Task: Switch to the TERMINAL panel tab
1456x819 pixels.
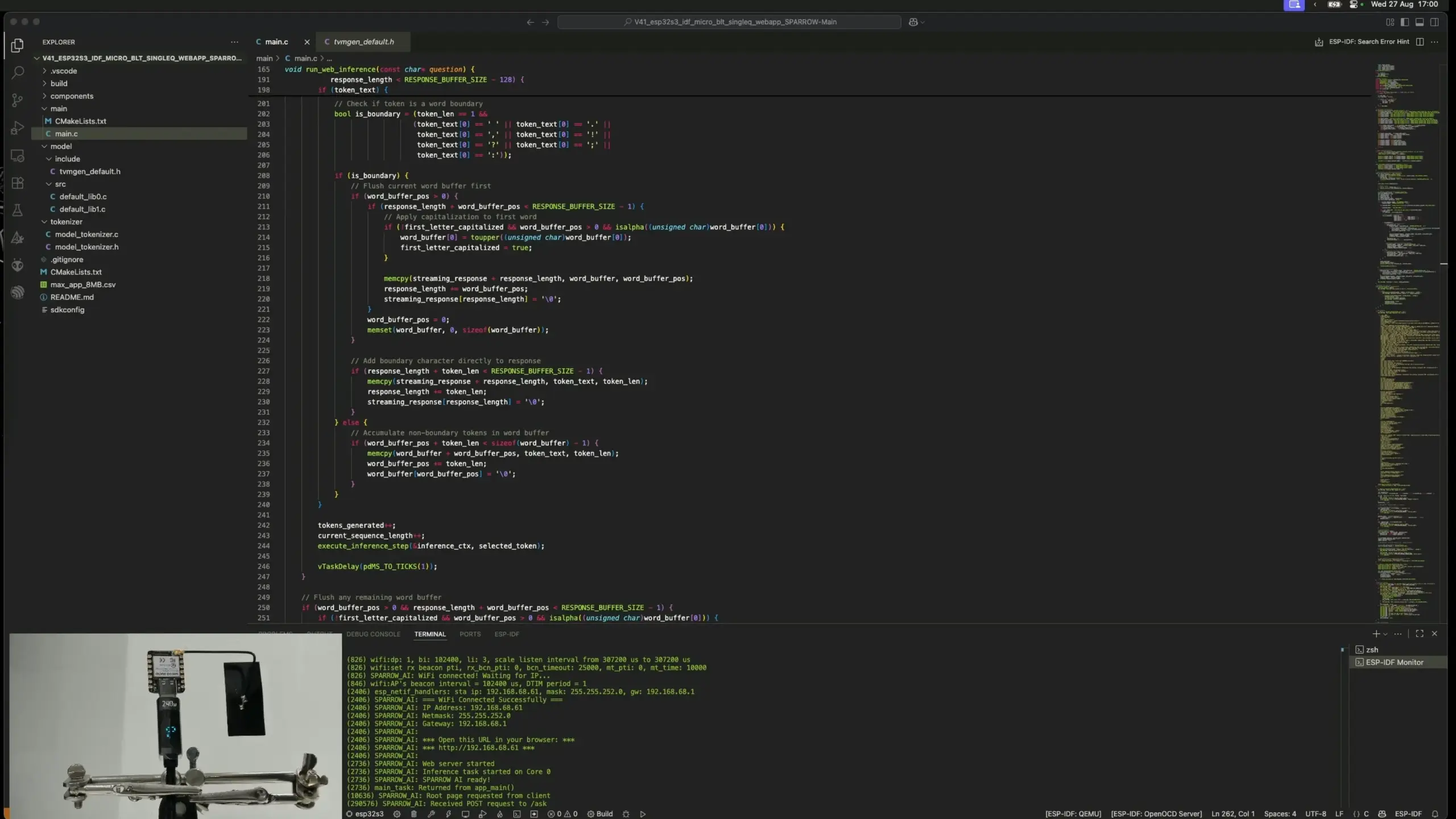Action: pyautogui.click(x=430, y=634)
